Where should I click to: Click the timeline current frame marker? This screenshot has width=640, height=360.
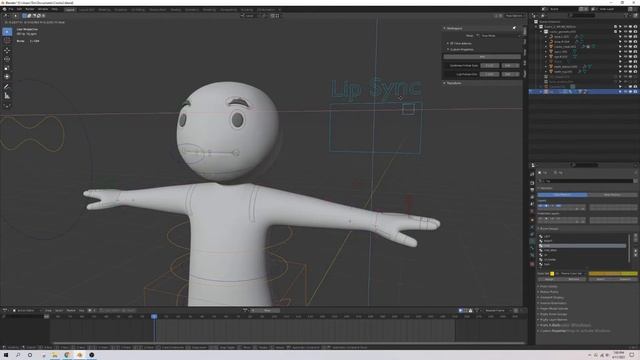pyautogui.click(x=154, y=316)
